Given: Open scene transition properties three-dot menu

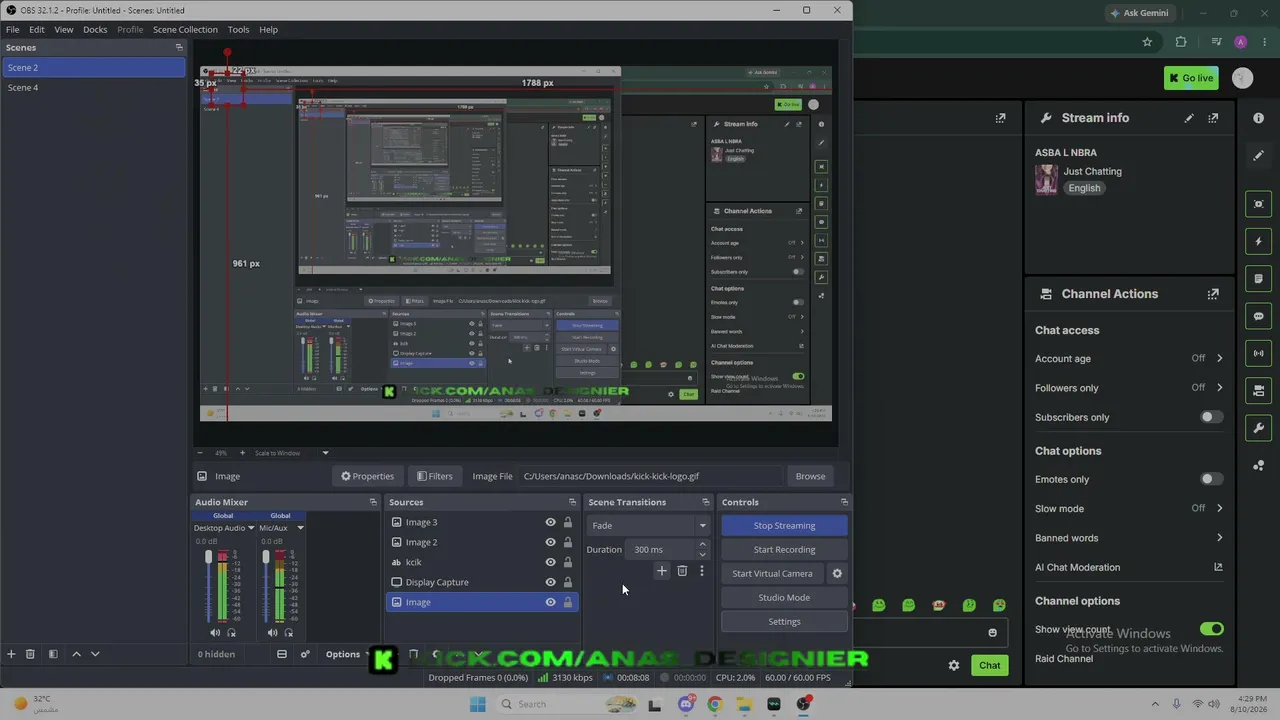Looking at the screenshot, I should click(x=702, y=571).
